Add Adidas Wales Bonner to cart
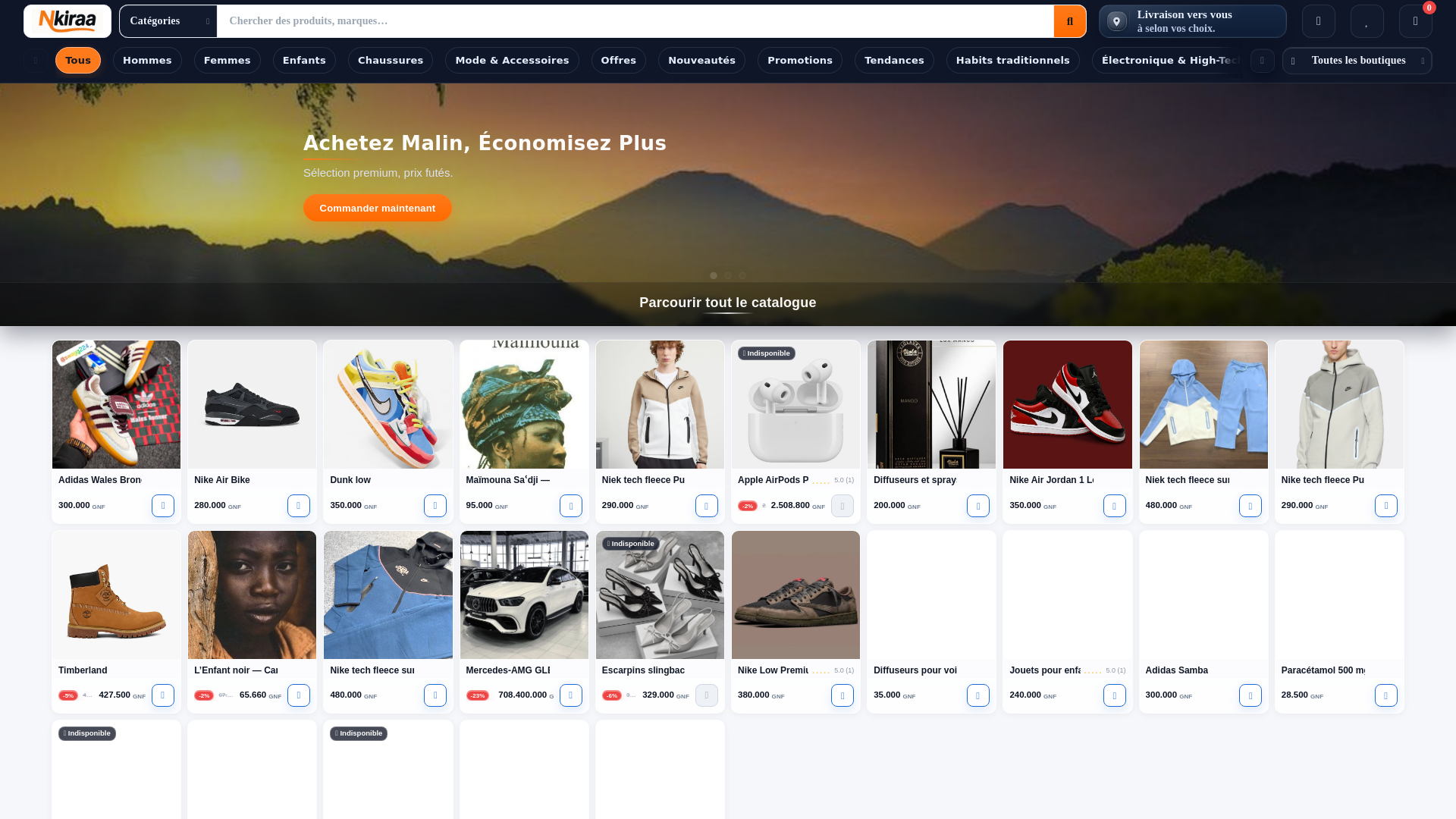Image resolution: width=1456 pixels, height=819 pixels. (163, 506)
